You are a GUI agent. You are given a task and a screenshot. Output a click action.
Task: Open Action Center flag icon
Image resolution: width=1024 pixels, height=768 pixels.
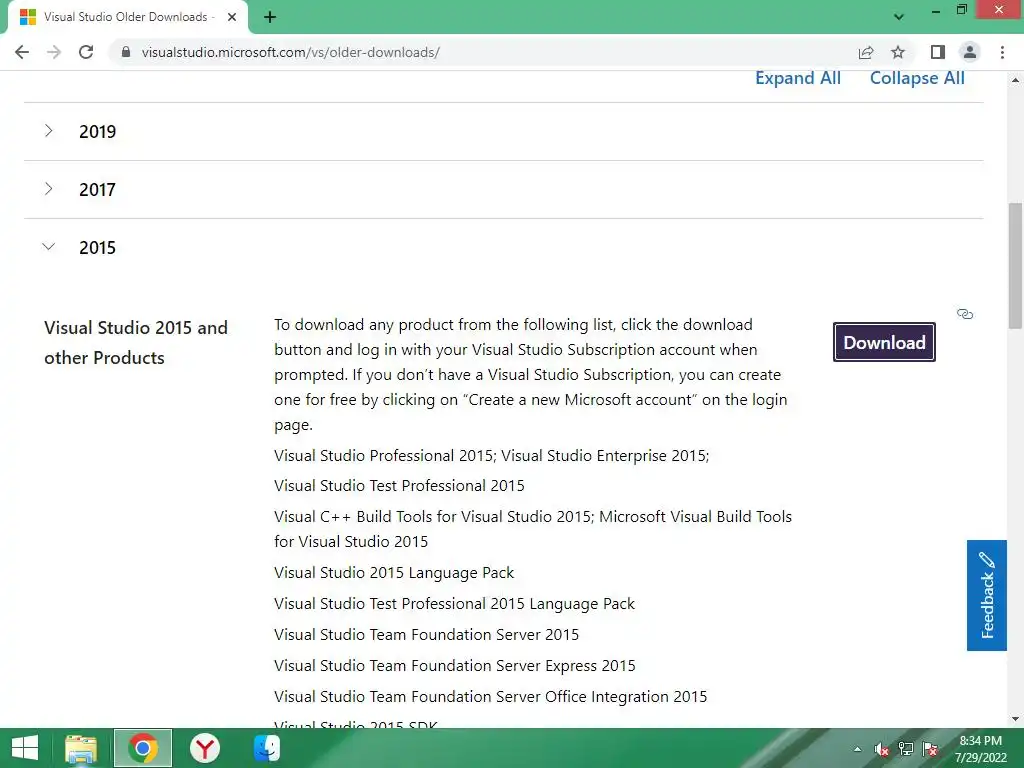point(930,749)
